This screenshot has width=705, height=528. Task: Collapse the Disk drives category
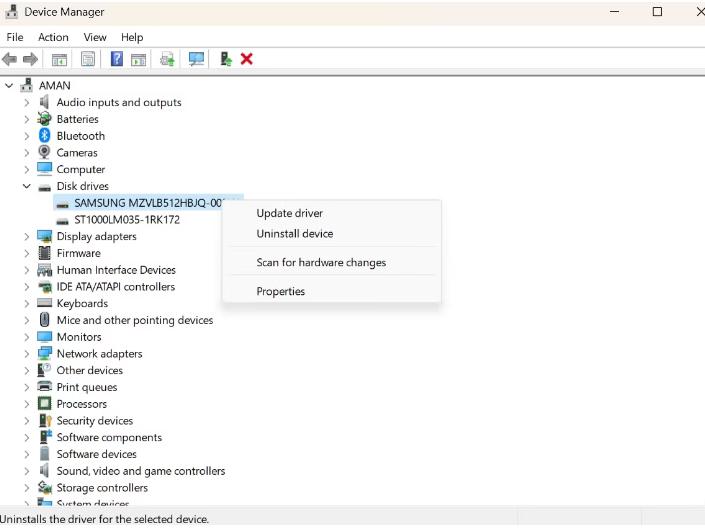tap(27, 187)
